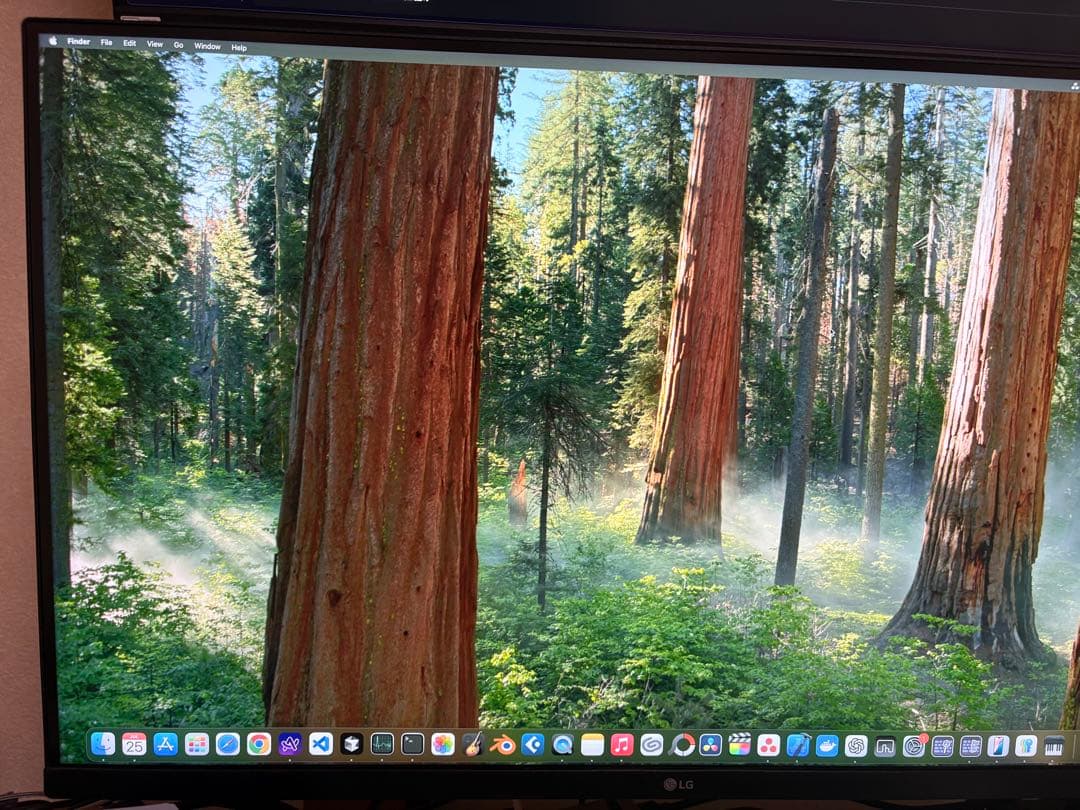Open Terminal from the Dock
Viewport: 1080px width, 810px height.
410,745
